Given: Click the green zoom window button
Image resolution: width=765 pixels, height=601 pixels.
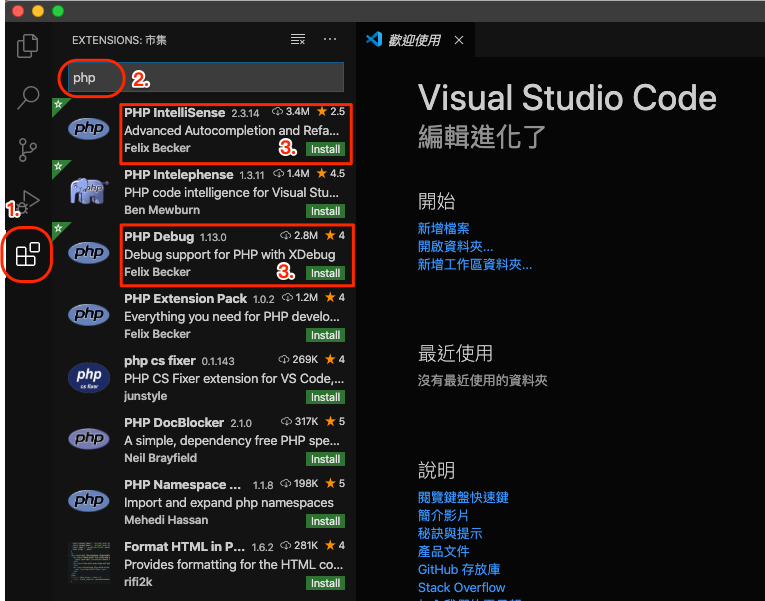Looking at the screenshot, I should [x=58, y=11].
